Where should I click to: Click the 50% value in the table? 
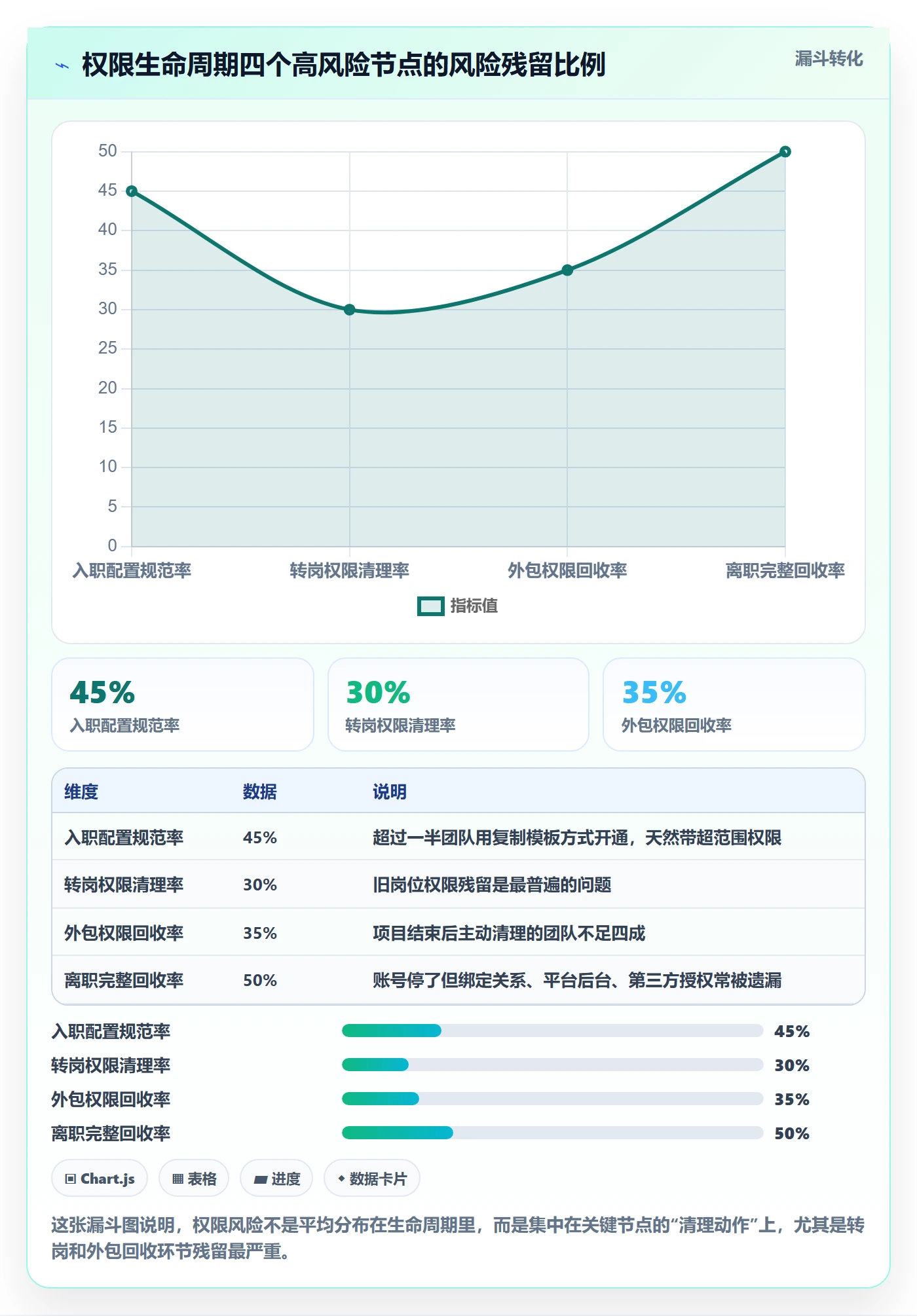pyautogui.click(x=260, y=980)
